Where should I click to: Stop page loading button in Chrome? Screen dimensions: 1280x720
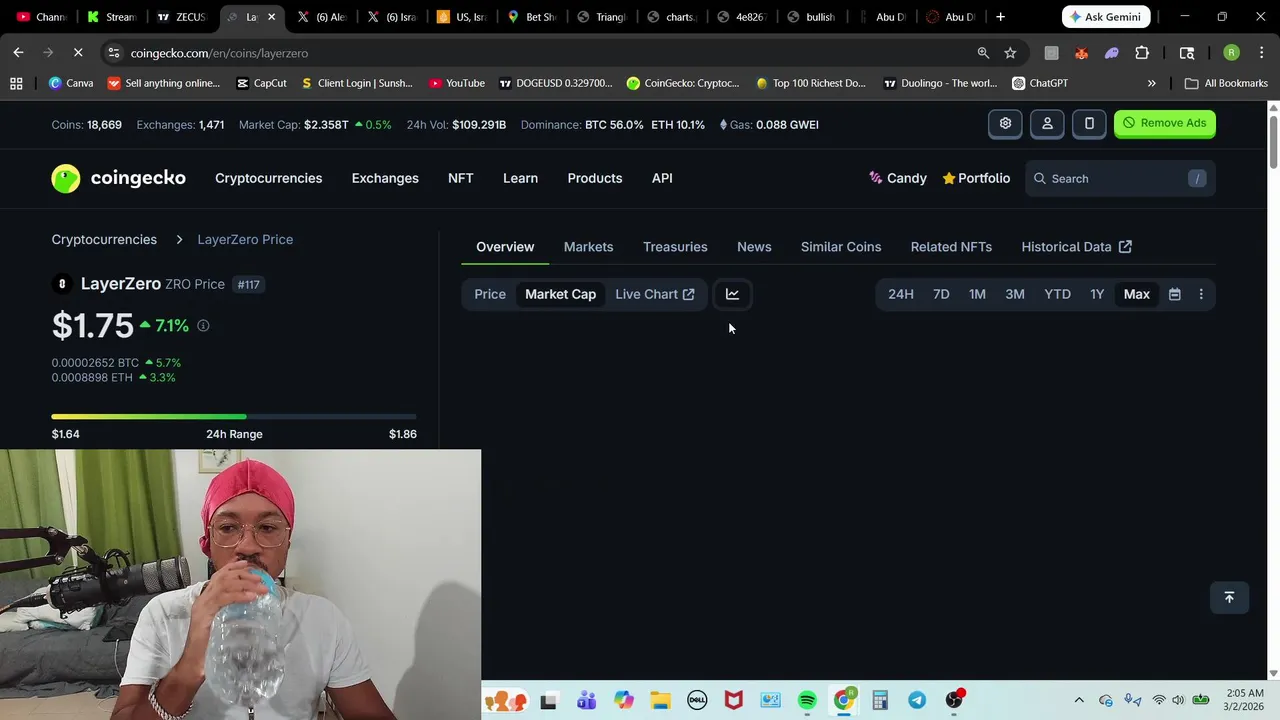(78, 52)
